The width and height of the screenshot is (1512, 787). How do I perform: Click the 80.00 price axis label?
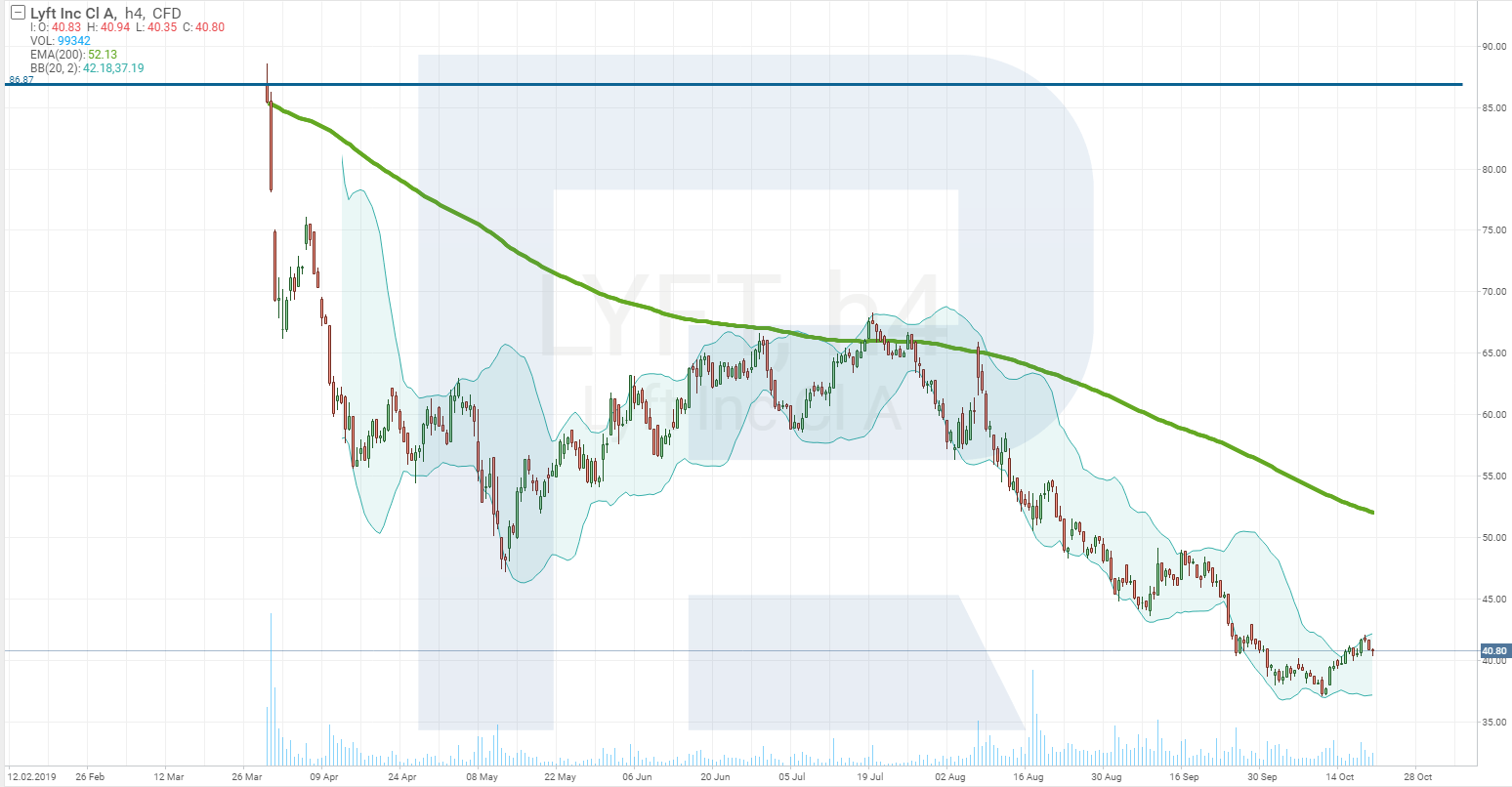[x=1494, y=169]
